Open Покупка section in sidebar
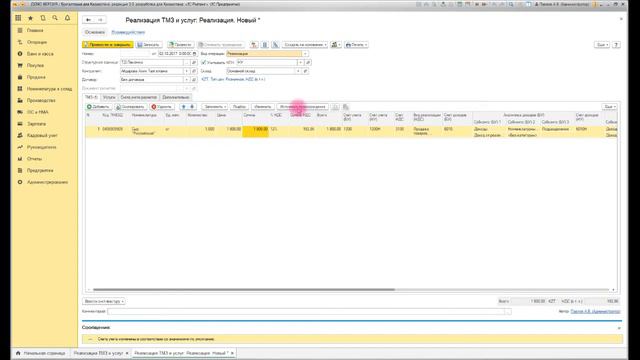 36,65
